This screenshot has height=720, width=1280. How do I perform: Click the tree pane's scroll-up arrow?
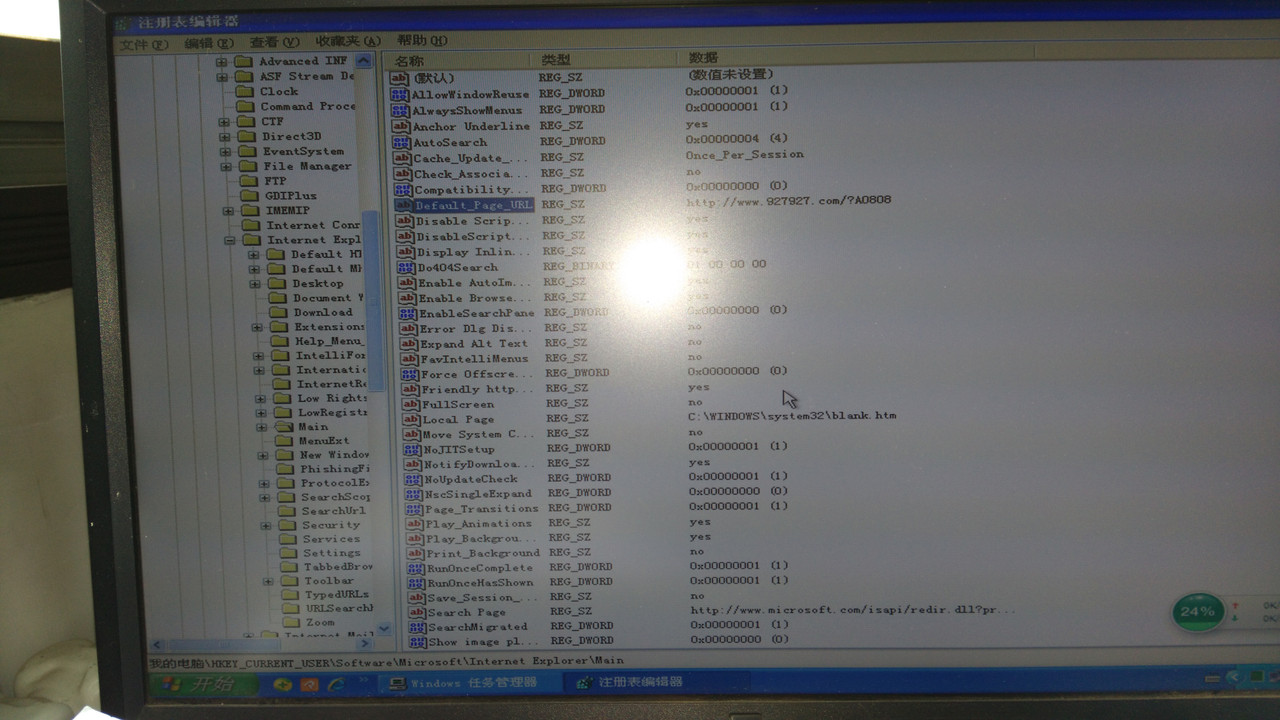tap(364, 60)
